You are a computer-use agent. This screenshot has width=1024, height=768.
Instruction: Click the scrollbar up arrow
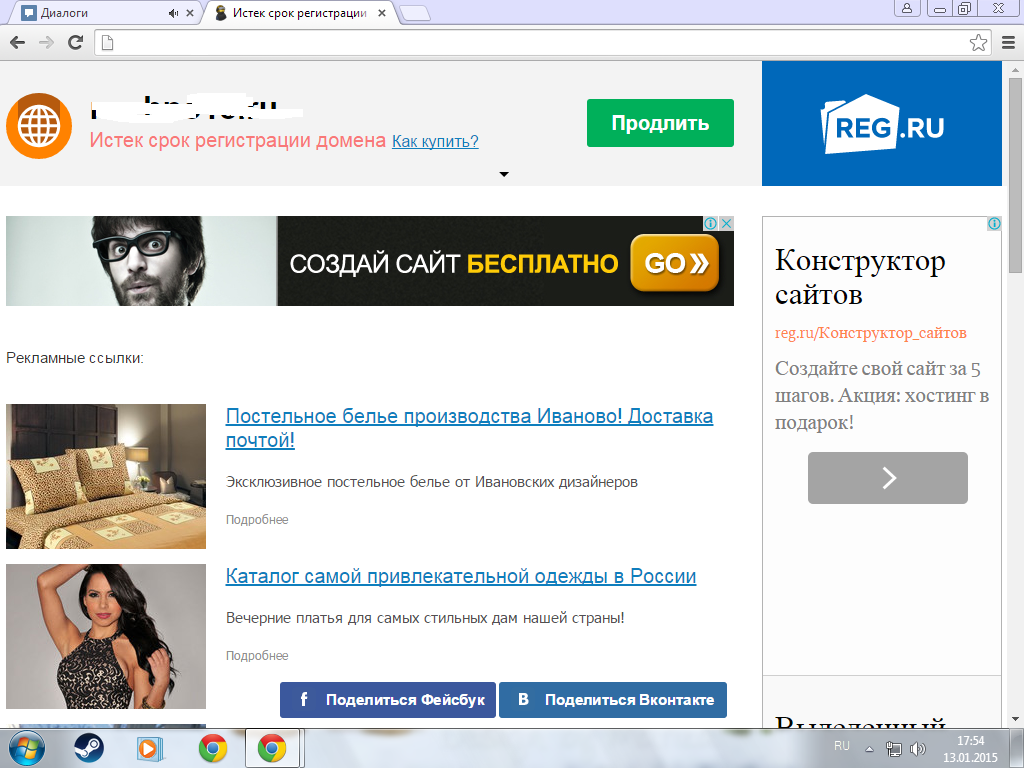(1015, 70)
